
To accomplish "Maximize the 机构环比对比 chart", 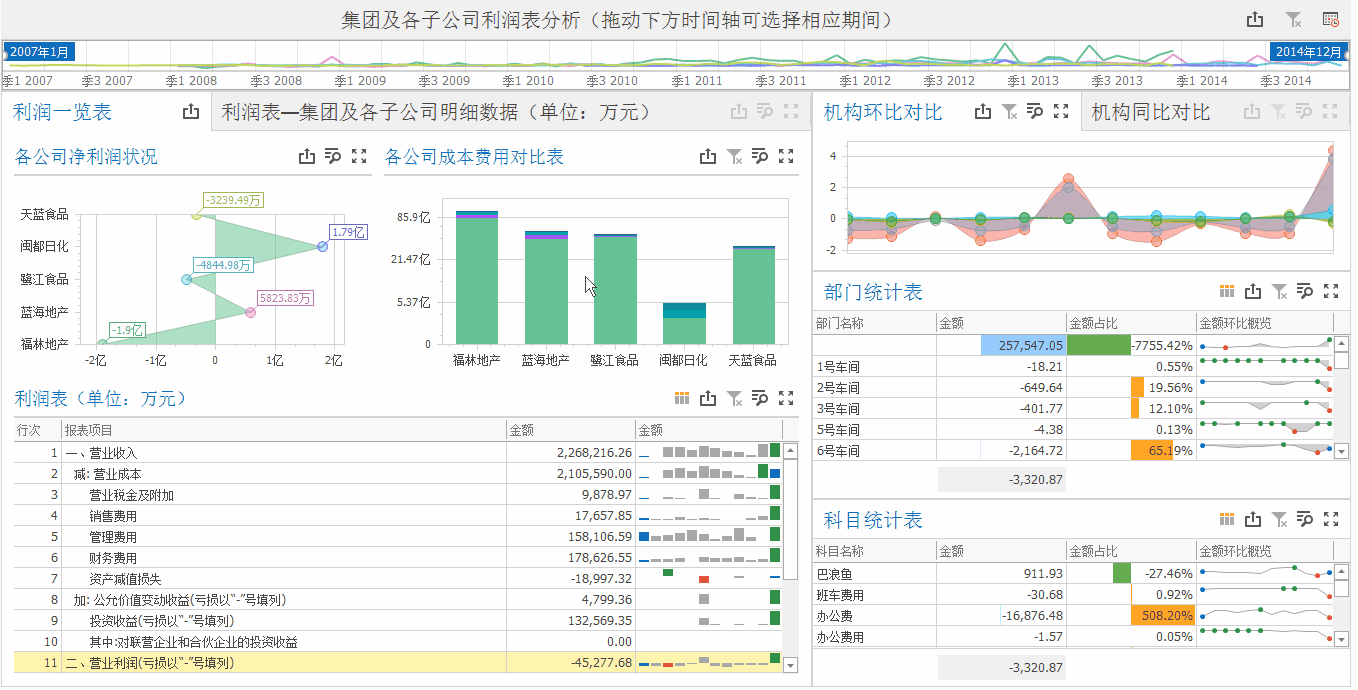I will pyautogui.click(x=1061, y=112).
